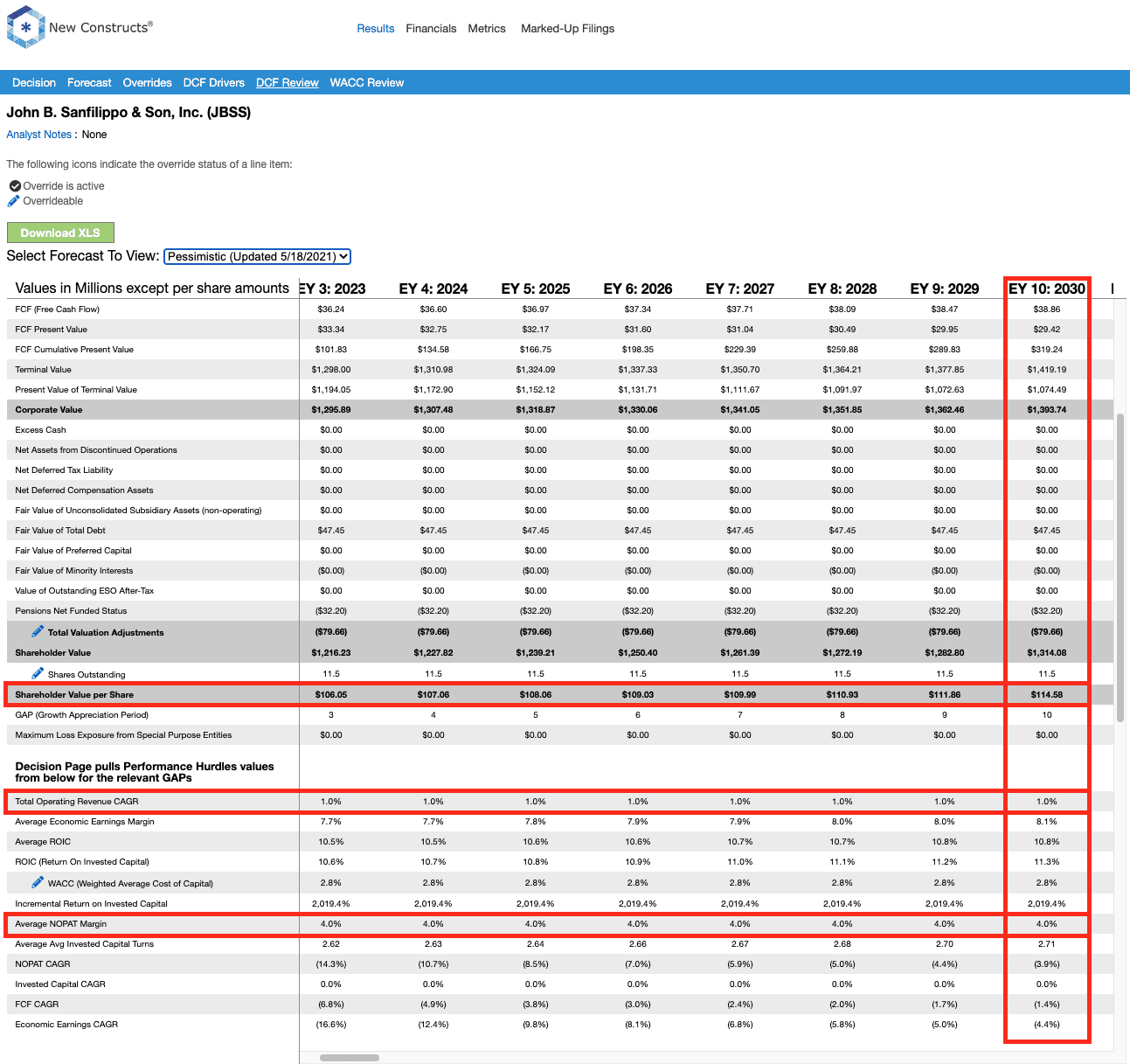The height and width of the screenshot is (1064, 1130).
Task: Select the Shareholder Value per Share row label
Action: tap(74, 695)
